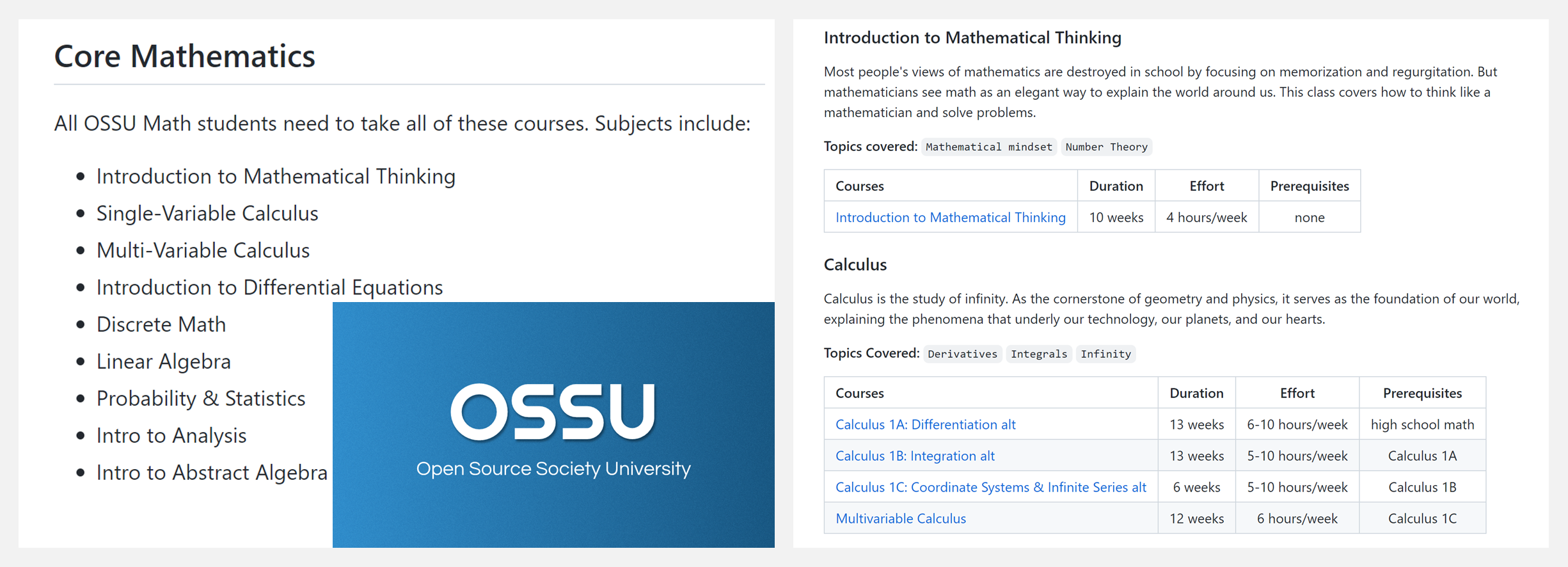Click the Infinity topic tag

[x=1105, y=354]
